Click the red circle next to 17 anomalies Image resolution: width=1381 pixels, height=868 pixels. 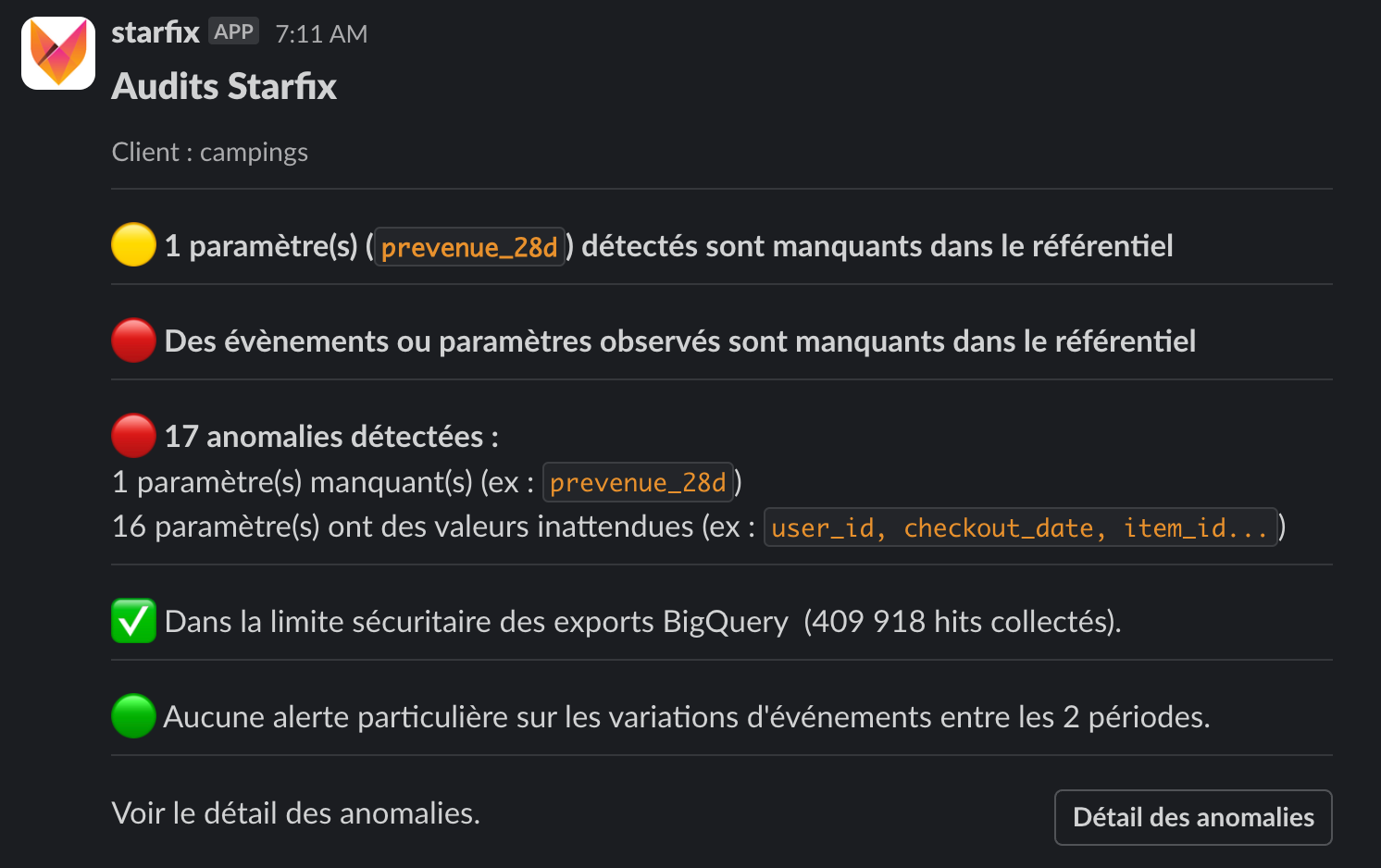(x=132, y=435)
